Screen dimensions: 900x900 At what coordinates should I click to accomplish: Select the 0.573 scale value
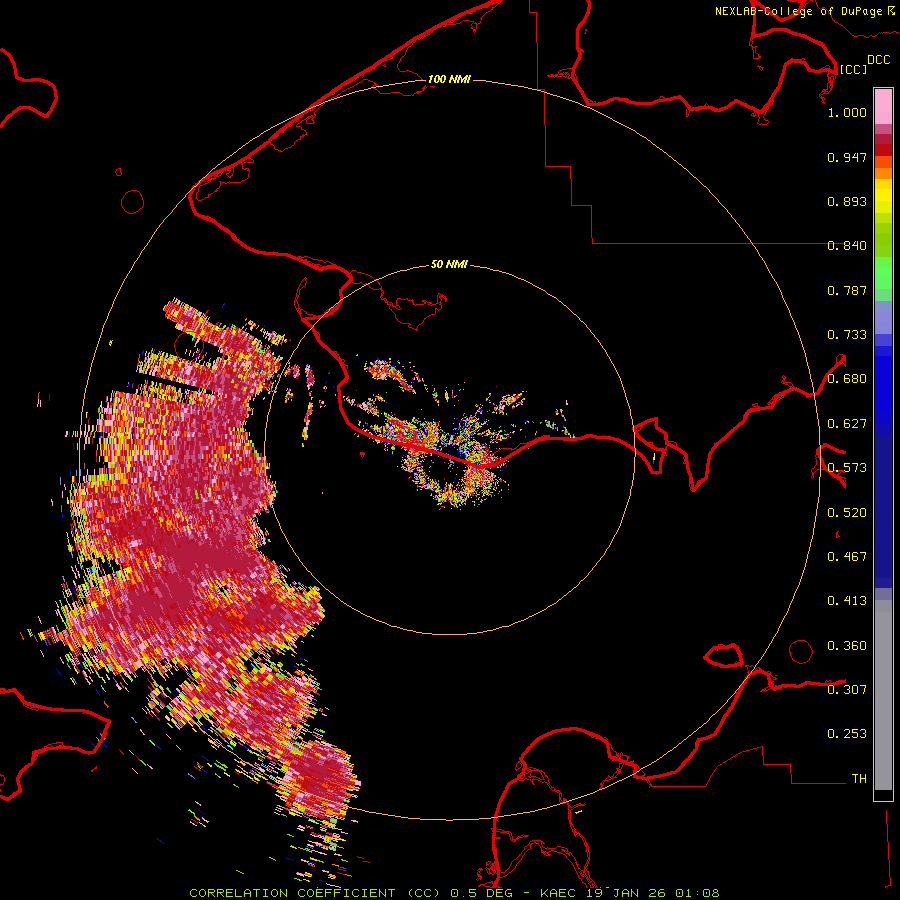tap(847, 468)
